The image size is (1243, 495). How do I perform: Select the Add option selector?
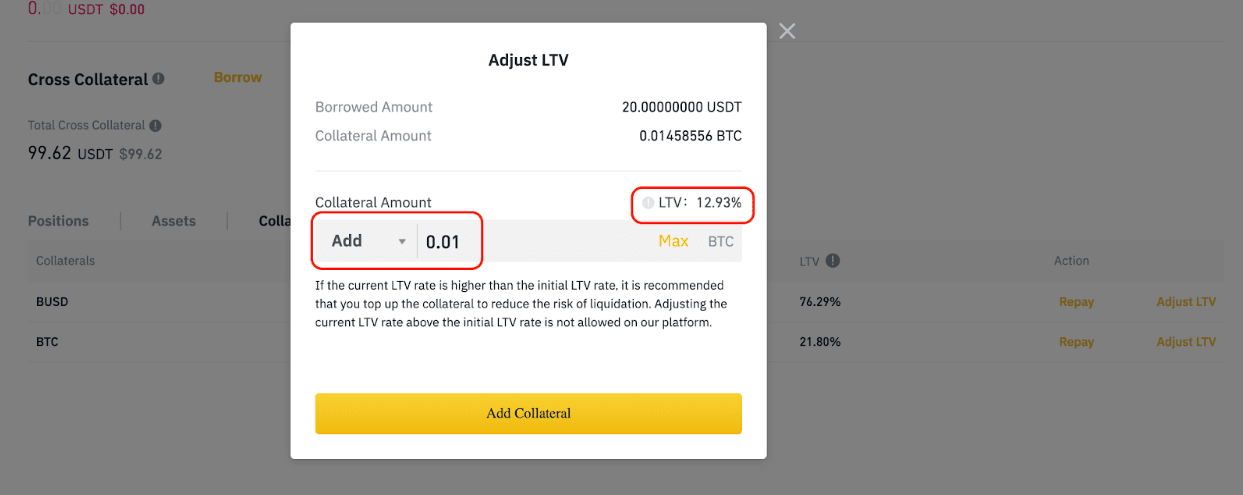366,241
